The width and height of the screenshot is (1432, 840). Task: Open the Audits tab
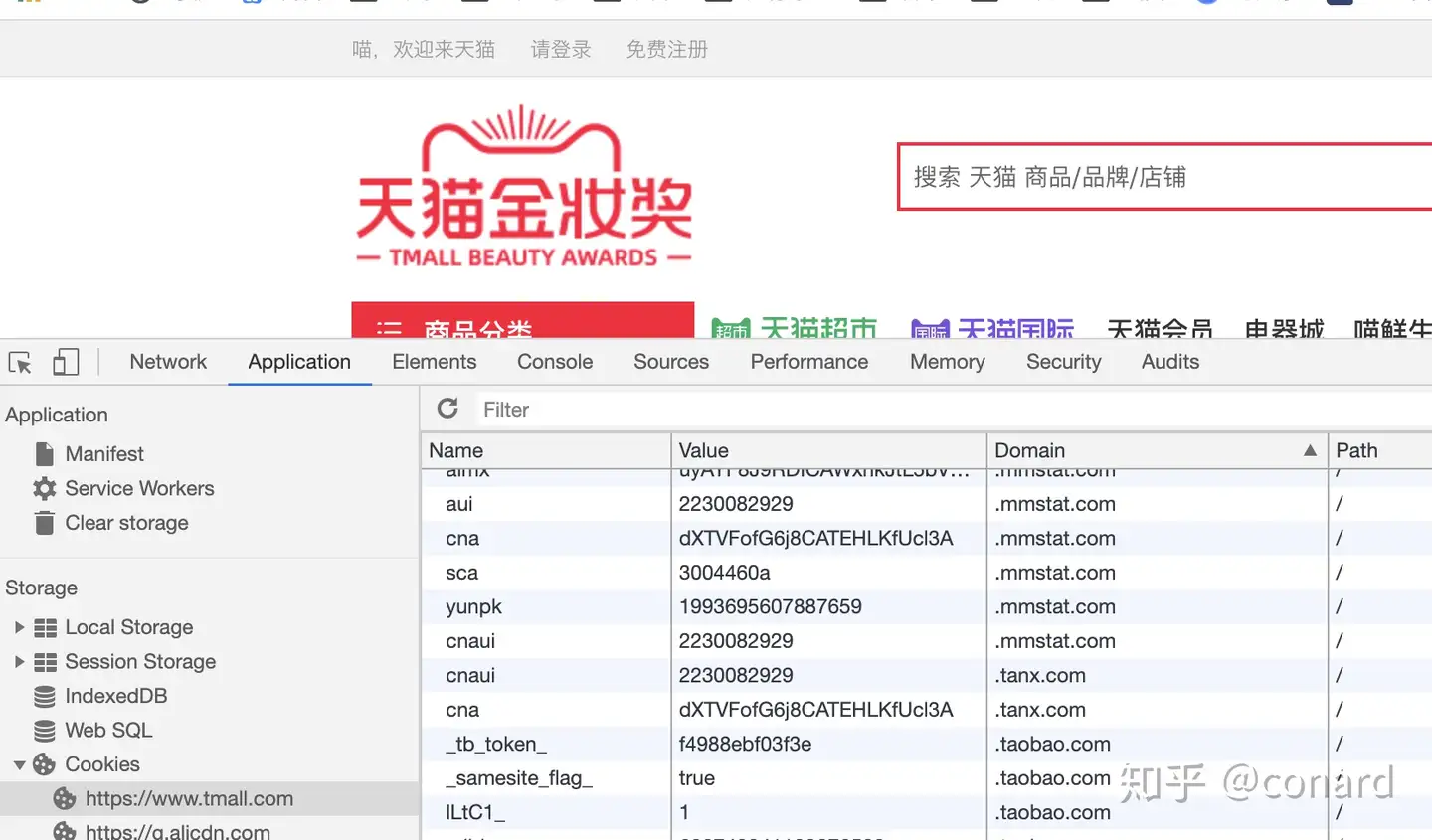coord(1170,362)
